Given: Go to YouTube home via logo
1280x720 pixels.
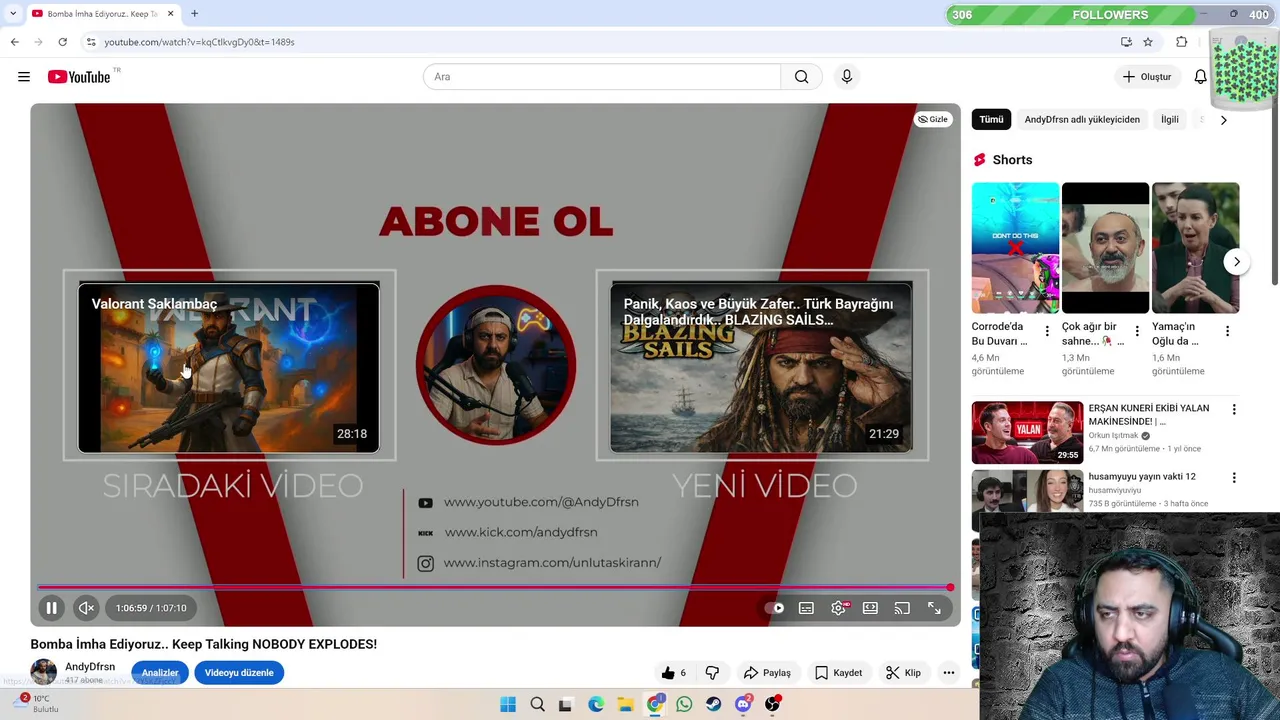Looking at the screenshot, I should [x=79, y=77].
